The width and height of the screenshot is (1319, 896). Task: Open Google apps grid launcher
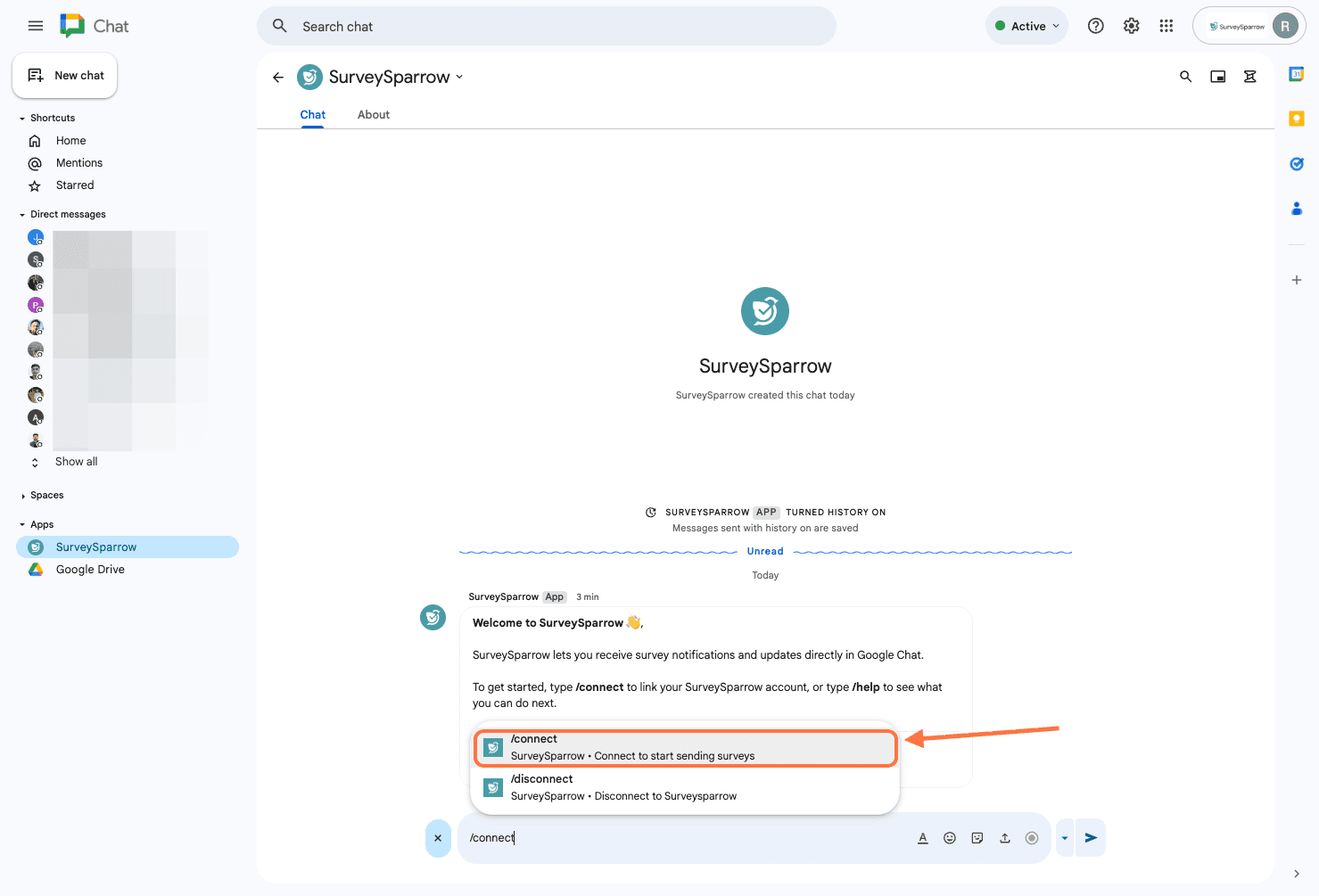[x=1166, y=26]
